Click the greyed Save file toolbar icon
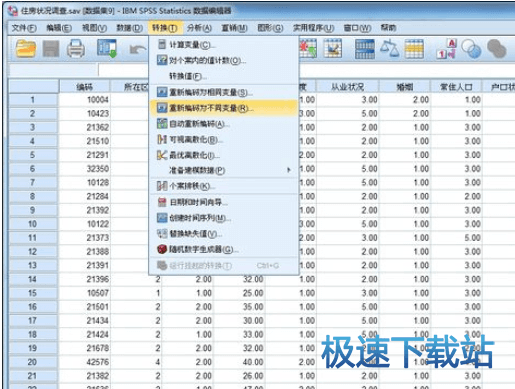Image resolution: width=515 pixels, height=389 pixels. tap(51, 49)
